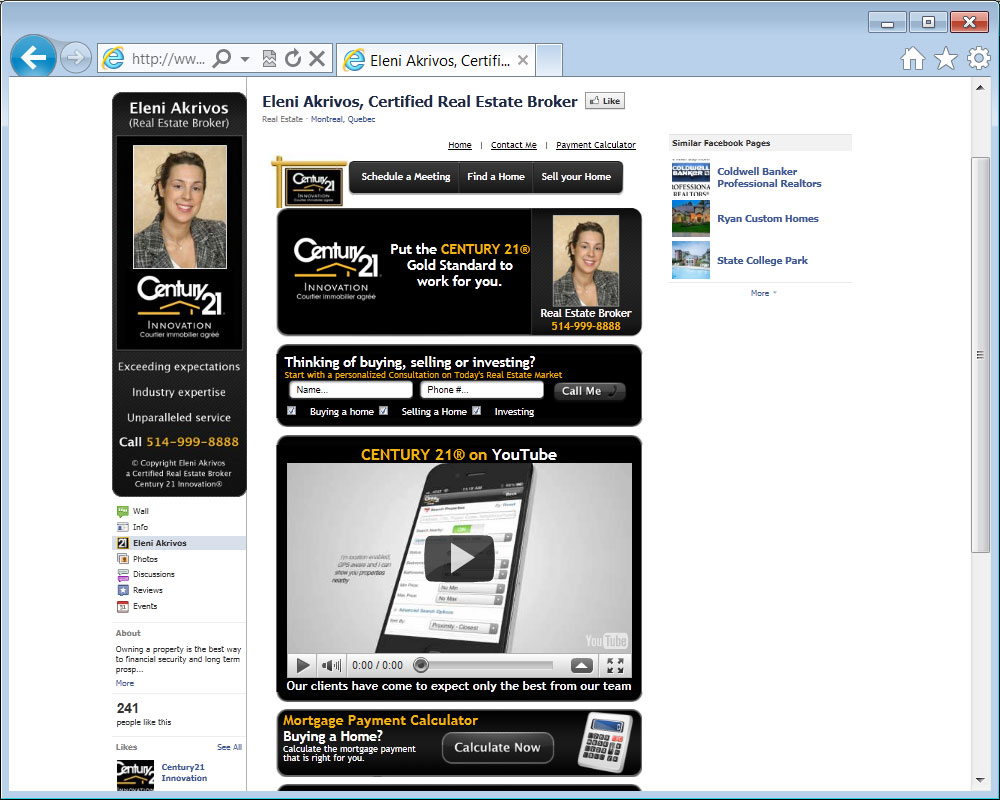Open the Info sidebar item
Viewport: 1000px width, 800px height.
(140, 527)
